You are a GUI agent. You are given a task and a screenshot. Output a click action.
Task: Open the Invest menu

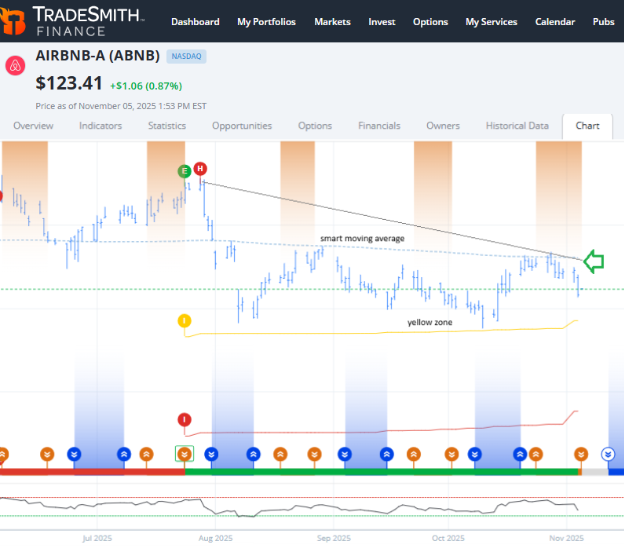pyautogui.click(x=382, y=22)
